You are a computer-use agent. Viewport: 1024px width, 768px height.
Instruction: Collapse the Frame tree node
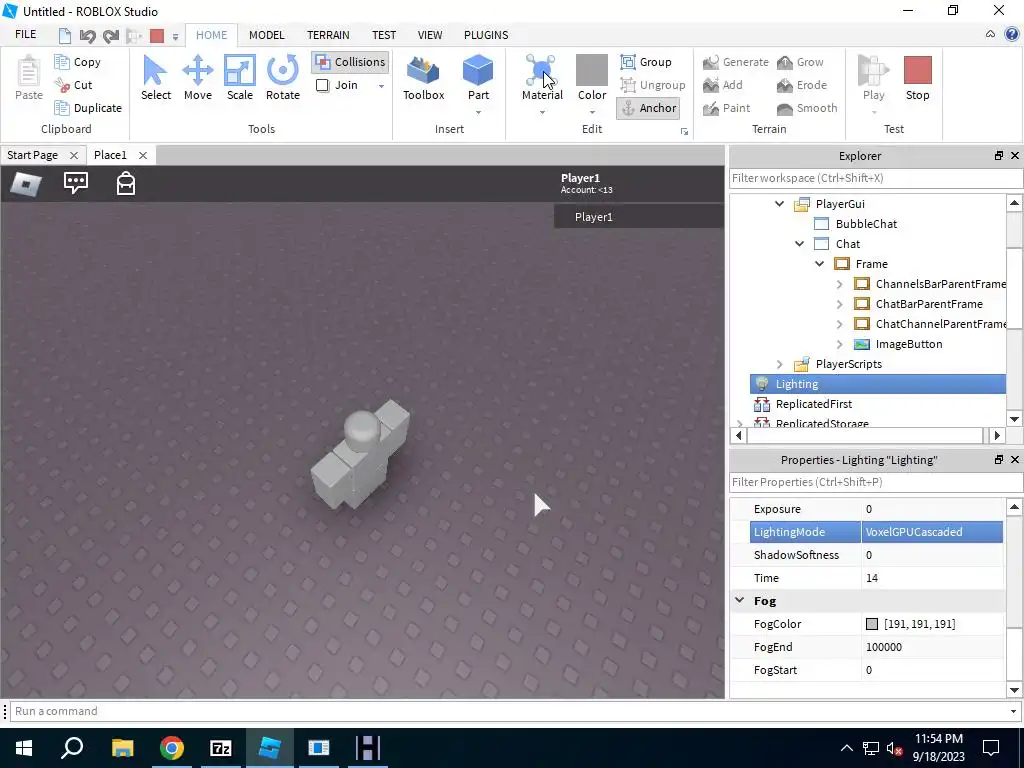click(820, 264)
